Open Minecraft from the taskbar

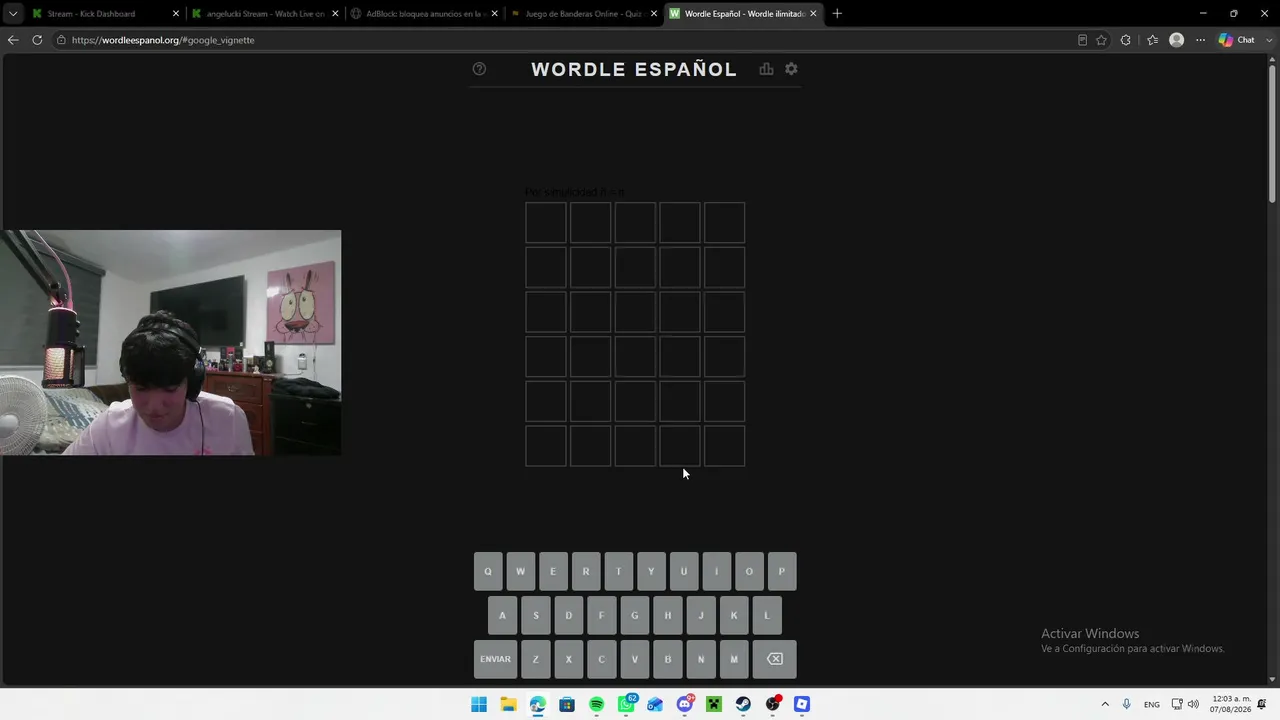714,704
